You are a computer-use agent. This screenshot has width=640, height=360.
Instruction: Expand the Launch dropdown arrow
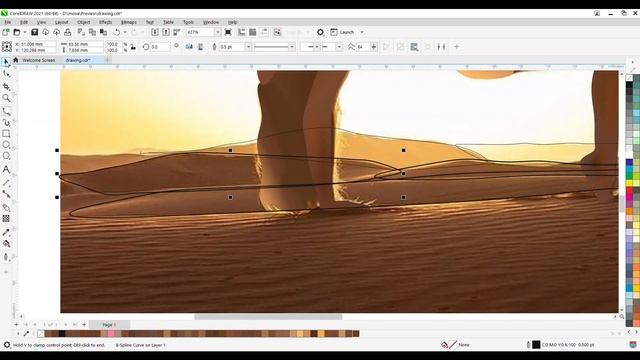(362, 32)
